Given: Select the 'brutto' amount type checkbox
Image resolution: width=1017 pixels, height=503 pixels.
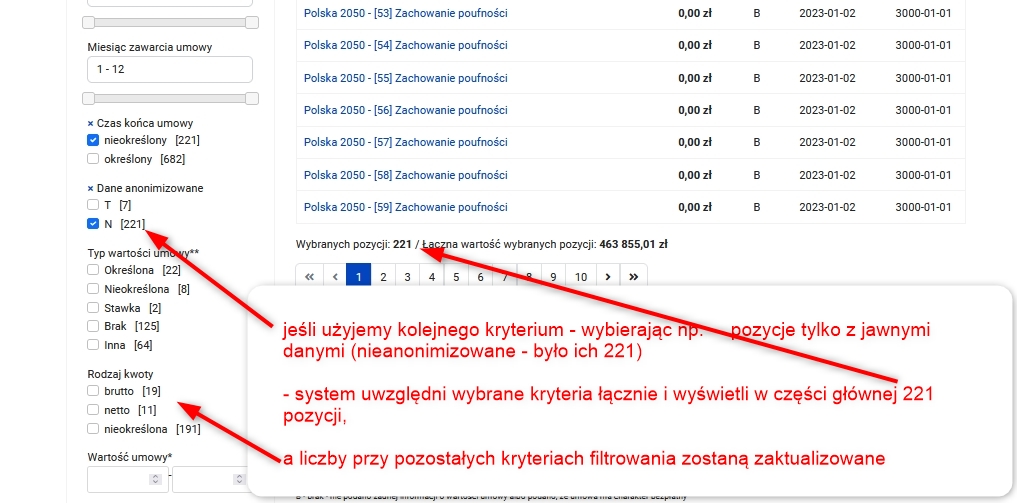Looking at the screenshot, I should point(93,391).
